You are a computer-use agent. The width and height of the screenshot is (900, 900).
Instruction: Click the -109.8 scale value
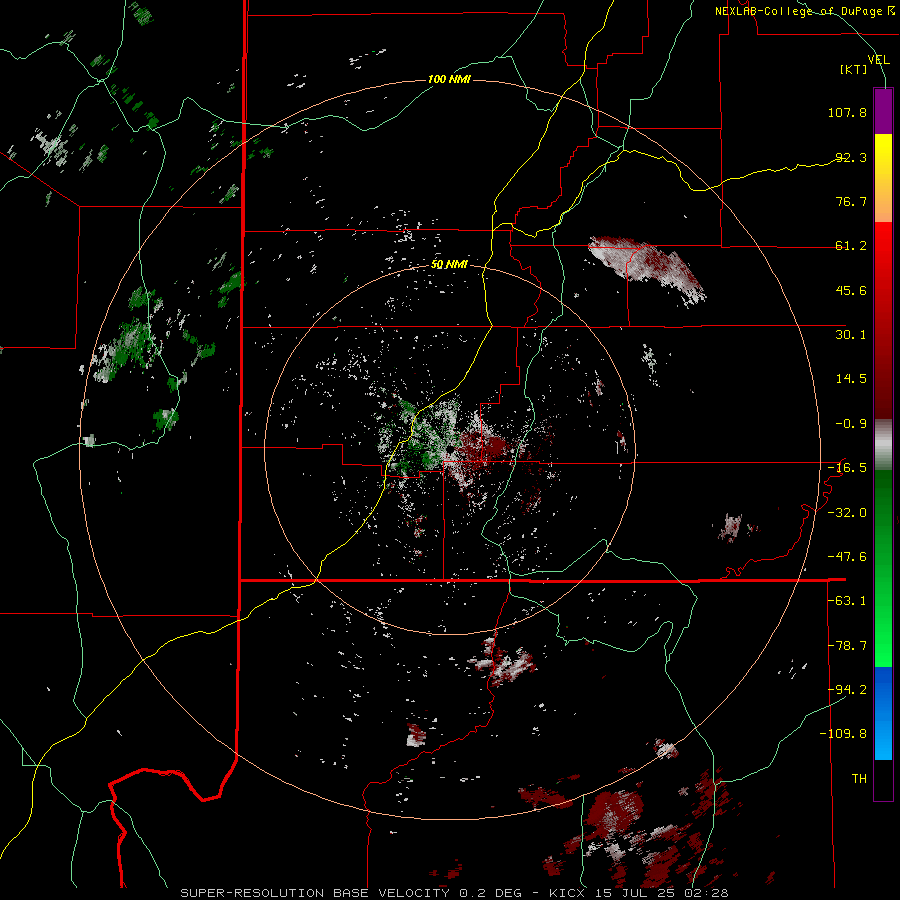coord(843,734)
